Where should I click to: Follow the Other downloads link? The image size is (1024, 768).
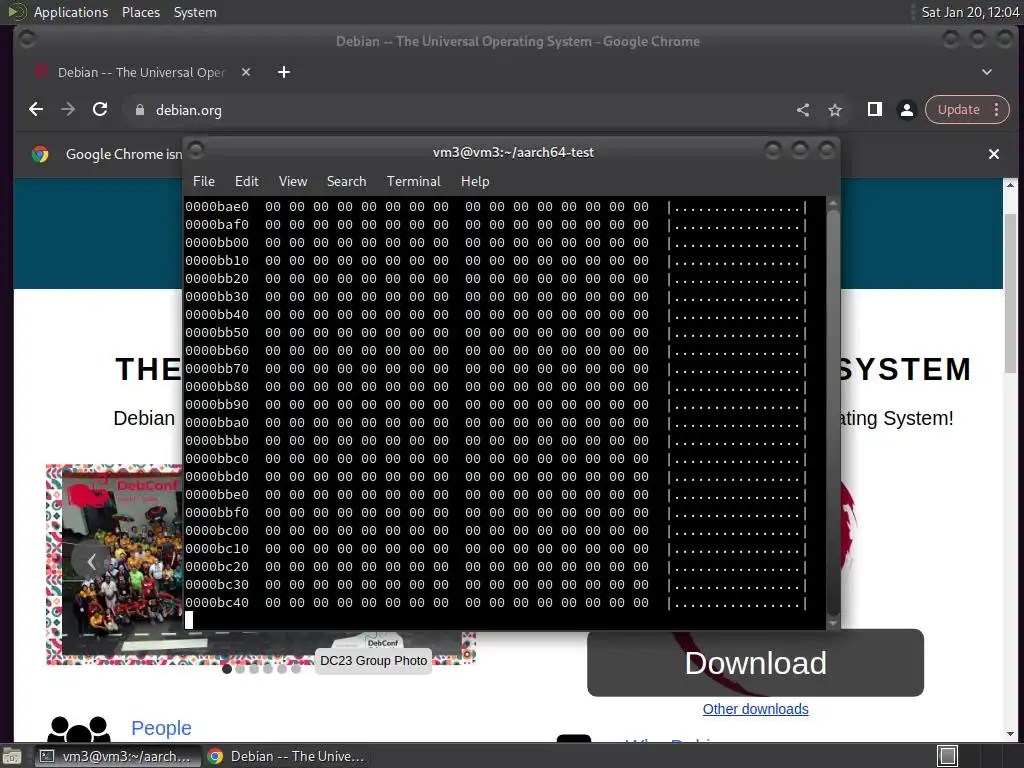(x=755, y=709)
